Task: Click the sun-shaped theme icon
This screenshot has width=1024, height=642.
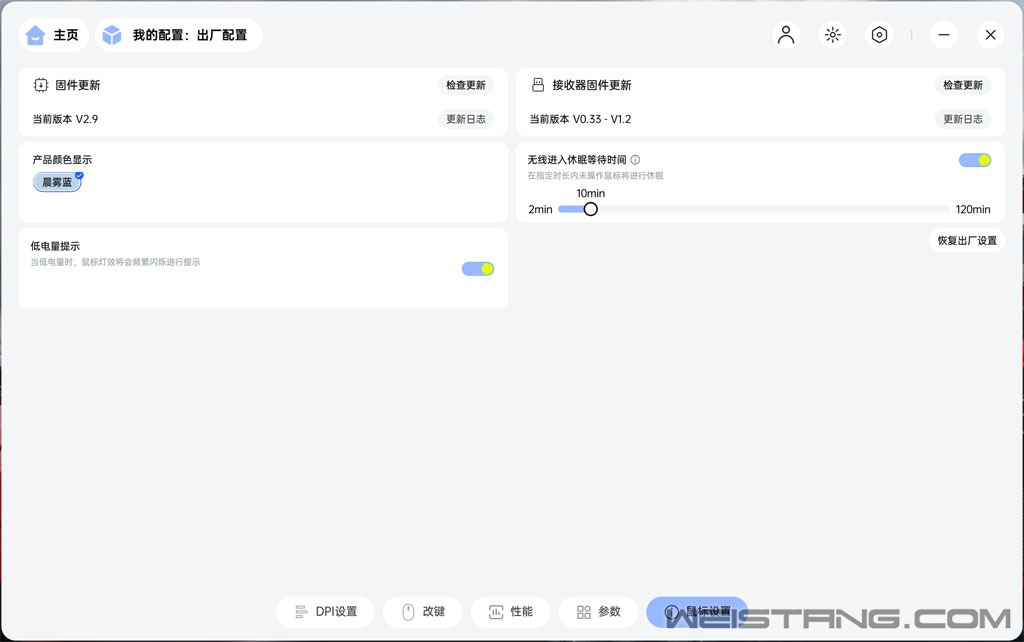Action: pos(832,35)
